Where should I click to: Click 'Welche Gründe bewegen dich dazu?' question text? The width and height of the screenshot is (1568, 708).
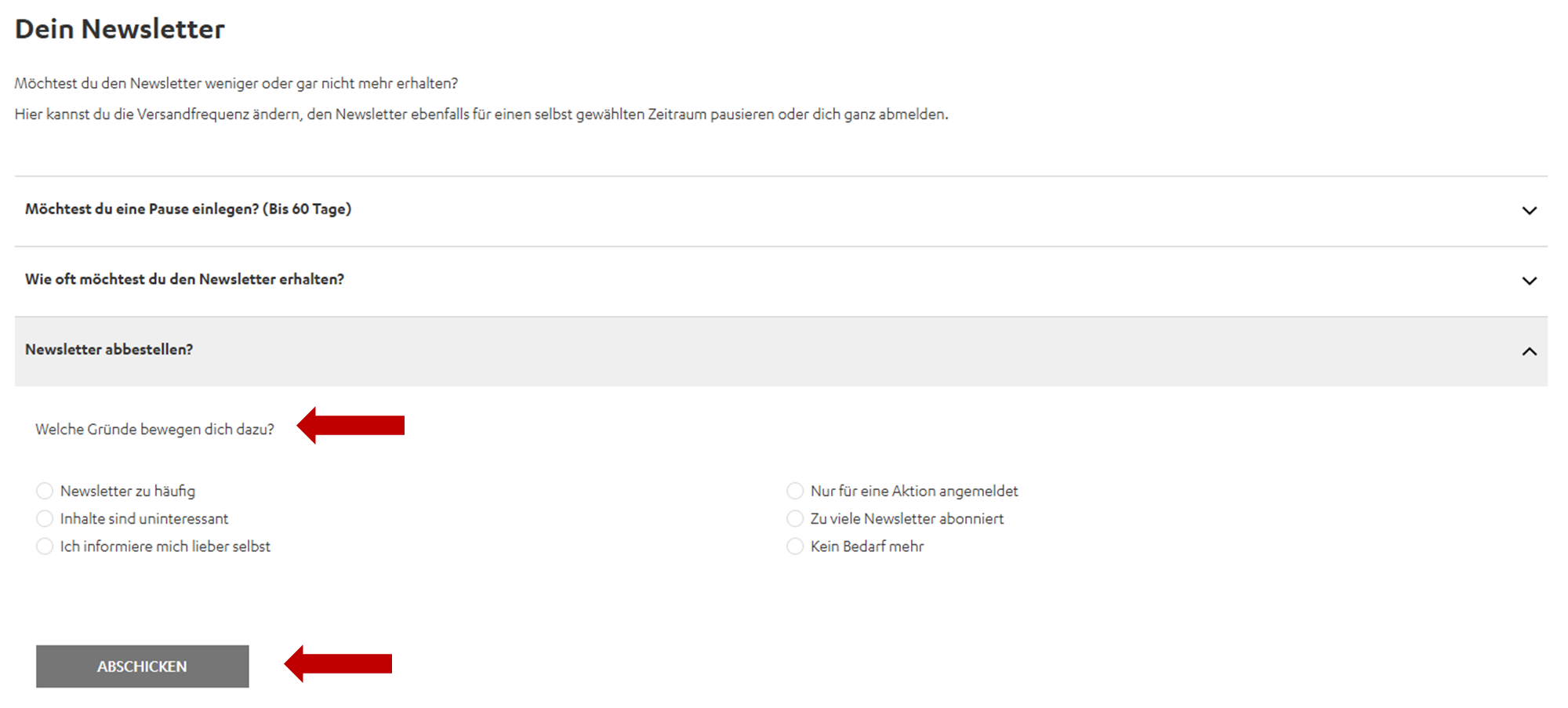click(x=154, y=429)
